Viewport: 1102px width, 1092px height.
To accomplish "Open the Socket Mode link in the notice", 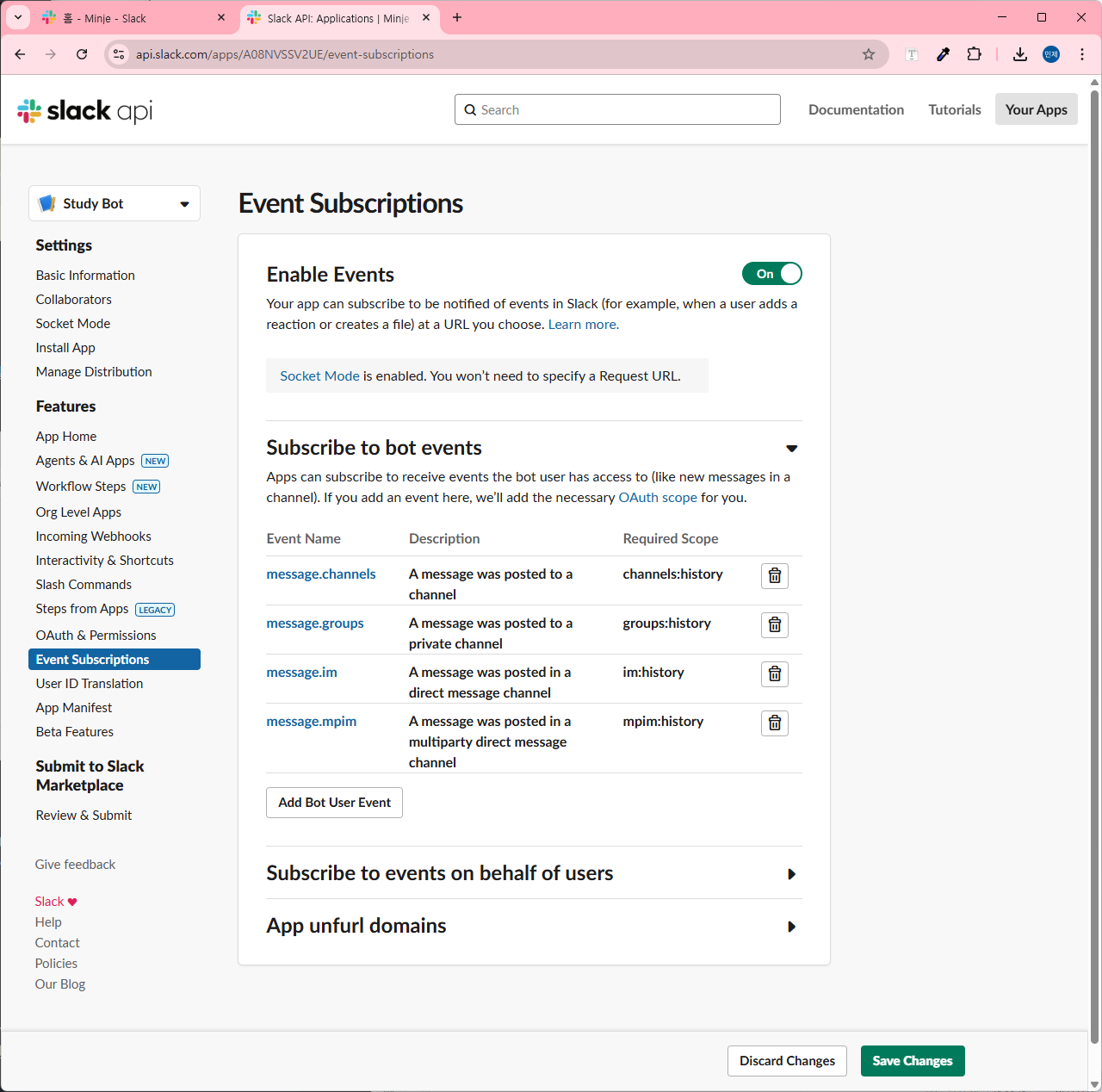I will (320, 376).
